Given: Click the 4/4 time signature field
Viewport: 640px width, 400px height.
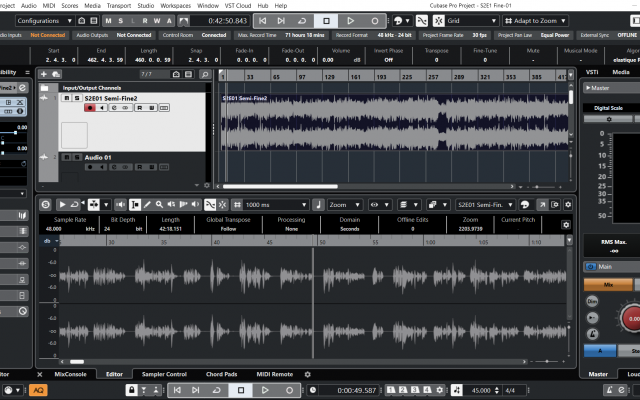Looking at the screenshot, I should point(510,390).
